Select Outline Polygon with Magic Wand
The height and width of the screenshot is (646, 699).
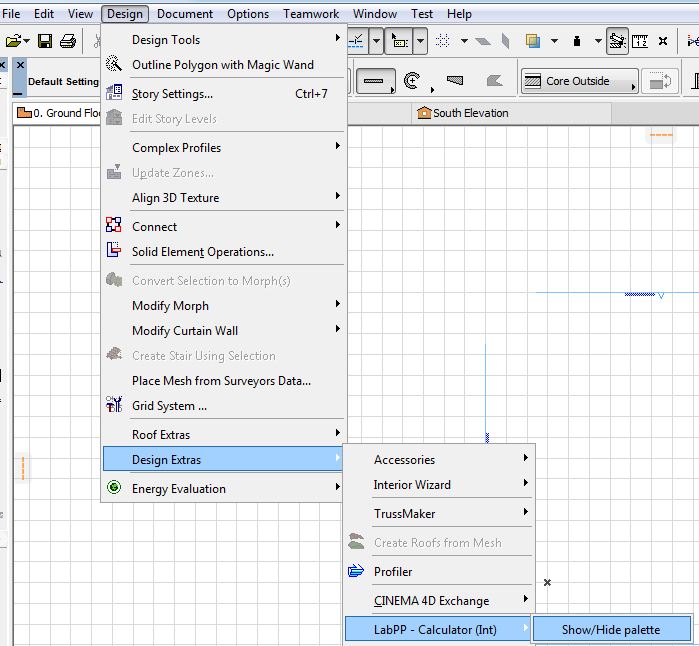coord(223,65)
